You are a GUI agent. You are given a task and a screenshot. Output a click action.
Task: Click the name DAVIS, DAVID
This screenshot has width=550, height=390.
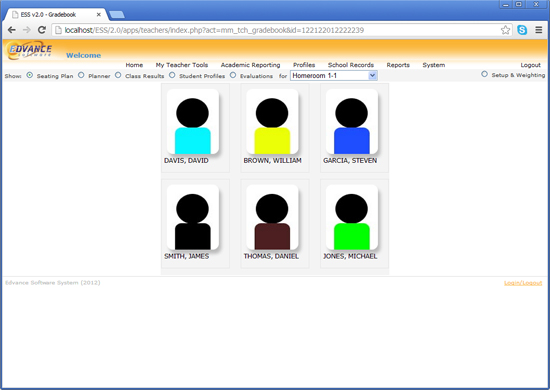point(186,161)
